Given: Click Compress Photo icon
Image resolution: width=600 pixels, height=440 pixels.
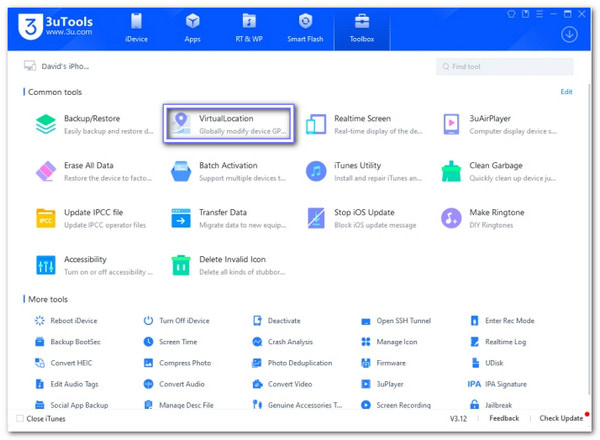Looking at the screenshot, I should tap(148, 363).
